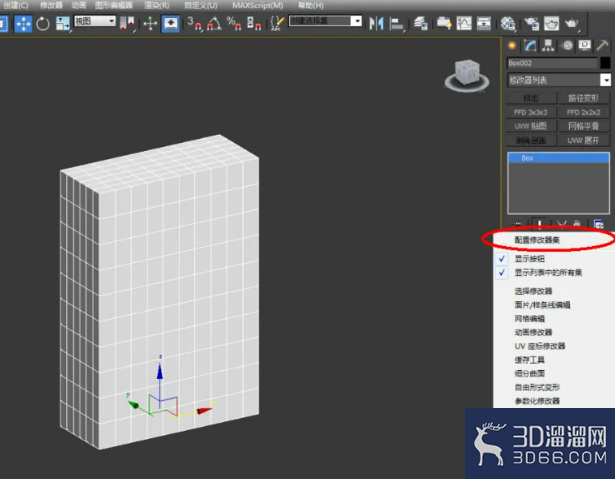Click the Mirror tool icon
Screen dimensions: 615x479
(x=376, y=24)
